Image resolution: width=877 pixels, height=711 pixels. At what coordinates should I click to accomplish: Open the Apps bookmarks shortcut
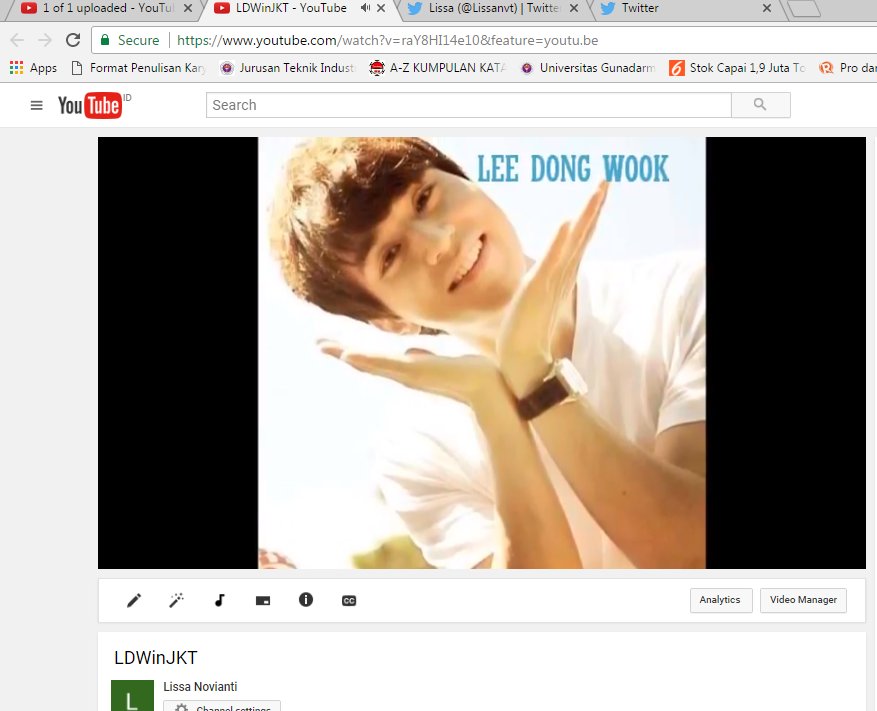[34, 68]
